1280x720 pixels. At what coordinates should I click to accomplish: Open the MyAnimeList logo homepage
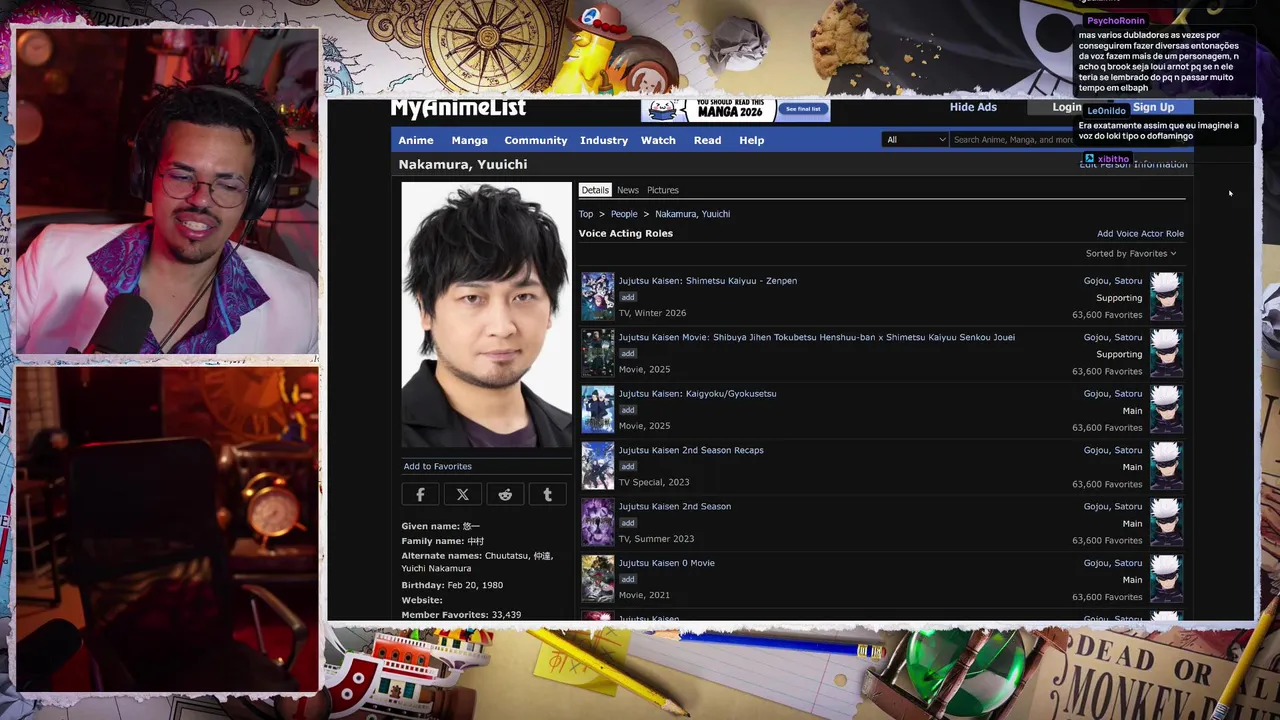[458, 109]
